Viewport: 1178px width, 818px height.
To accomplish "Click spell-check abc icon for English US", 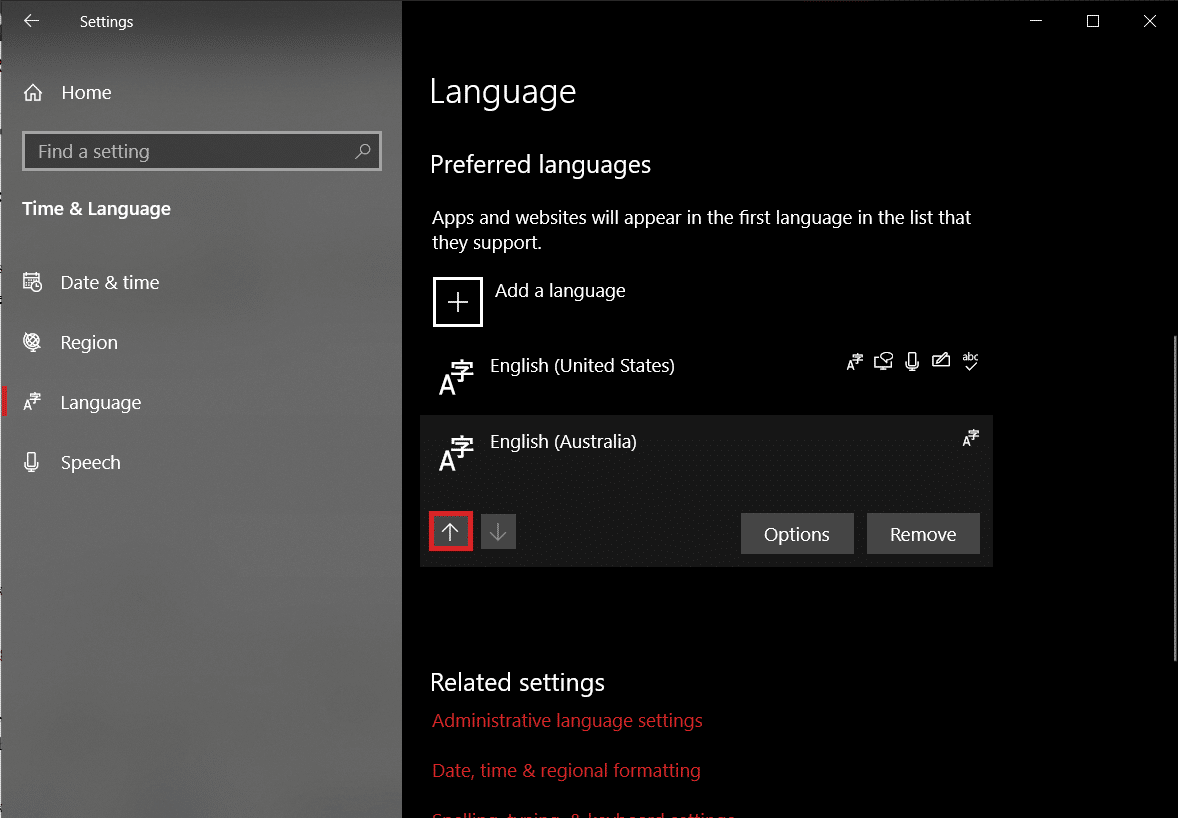I will click(969, 362).
